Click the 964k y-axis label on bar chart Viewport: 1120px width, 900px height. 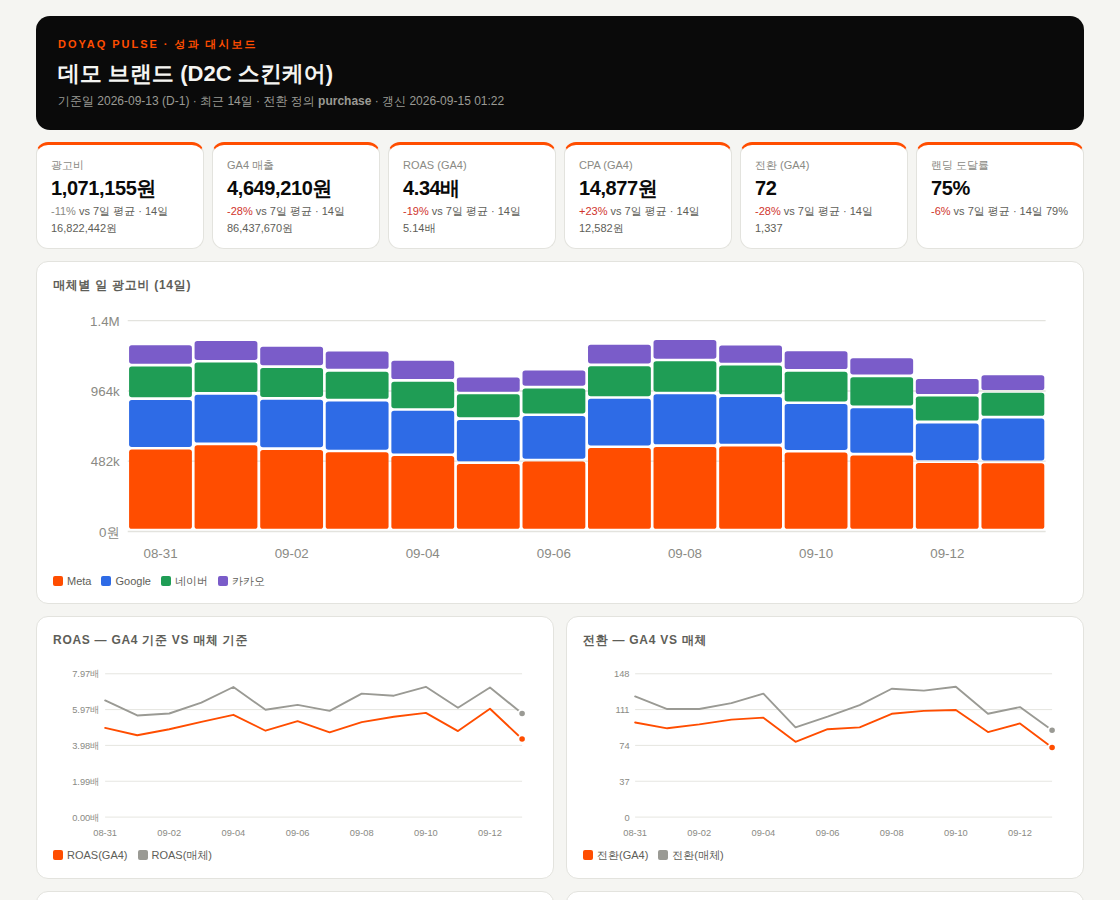coord(105,391)
